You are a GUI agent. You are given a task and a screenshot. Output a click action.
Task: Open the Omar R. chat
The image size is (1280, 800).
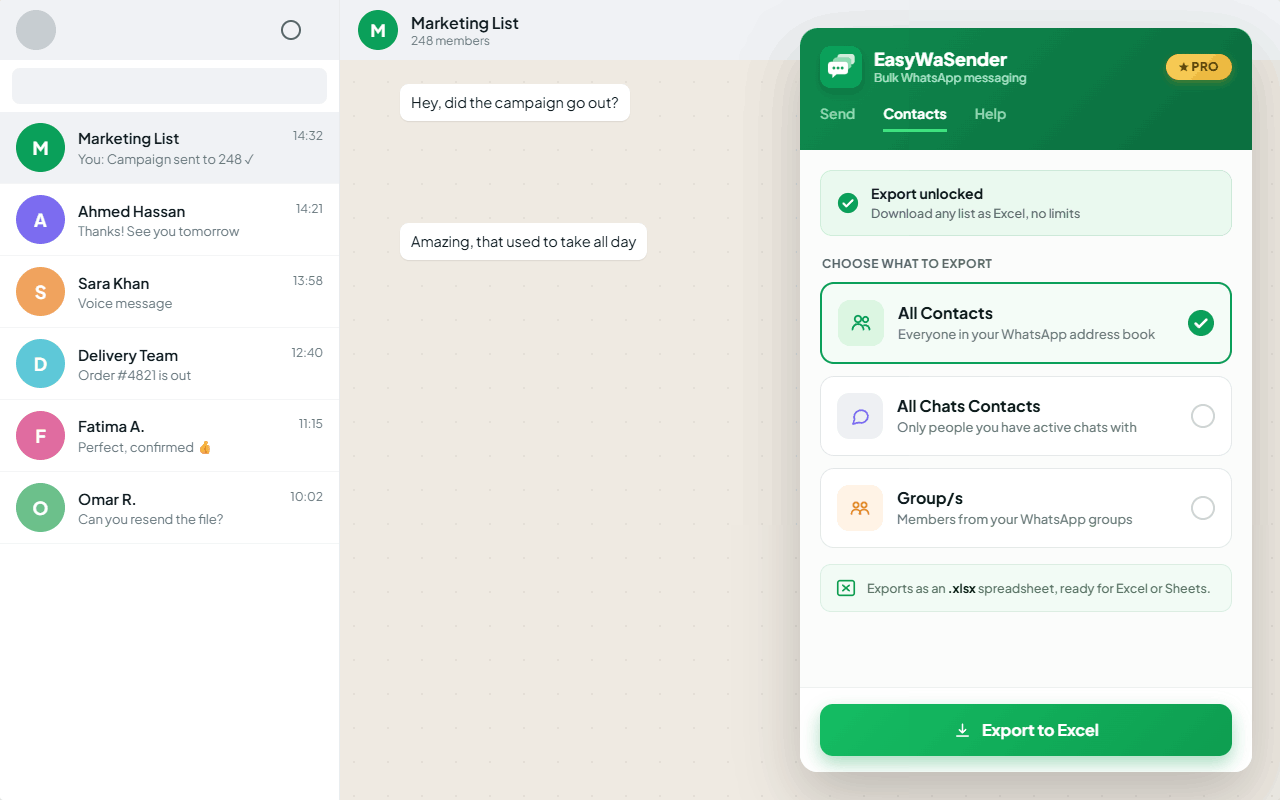click(169, 508)
